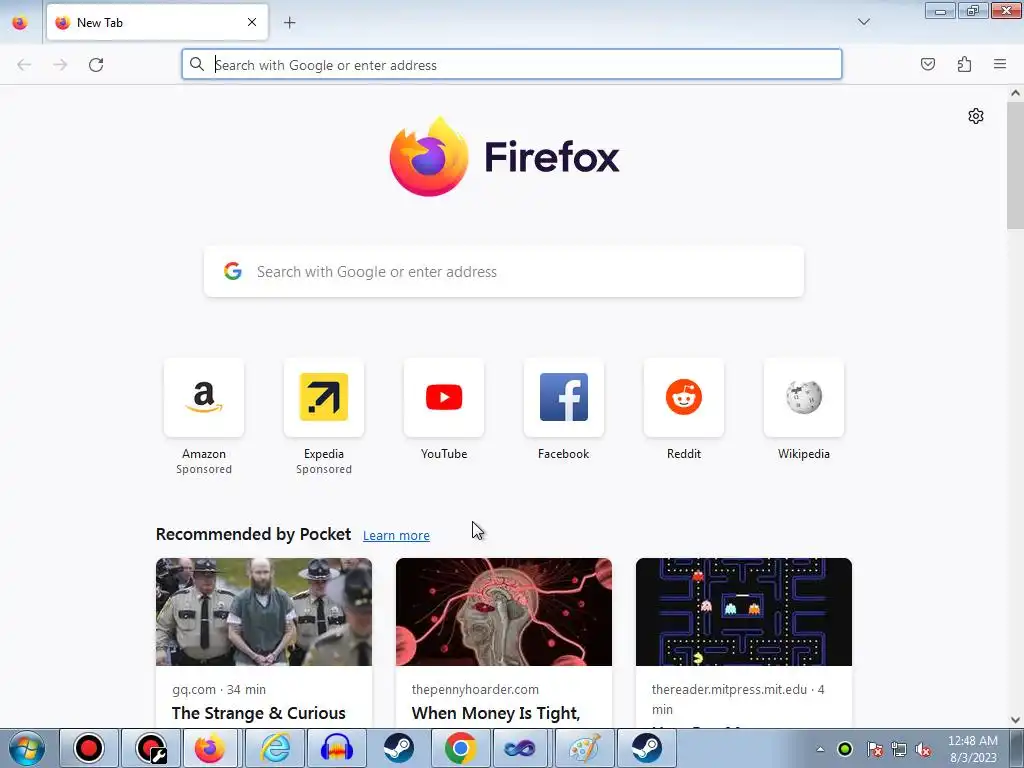Image resolution: width=1024 pixels, height=768 pixels.
Task: Click the network status tray icon
Action: click(899, 750)
